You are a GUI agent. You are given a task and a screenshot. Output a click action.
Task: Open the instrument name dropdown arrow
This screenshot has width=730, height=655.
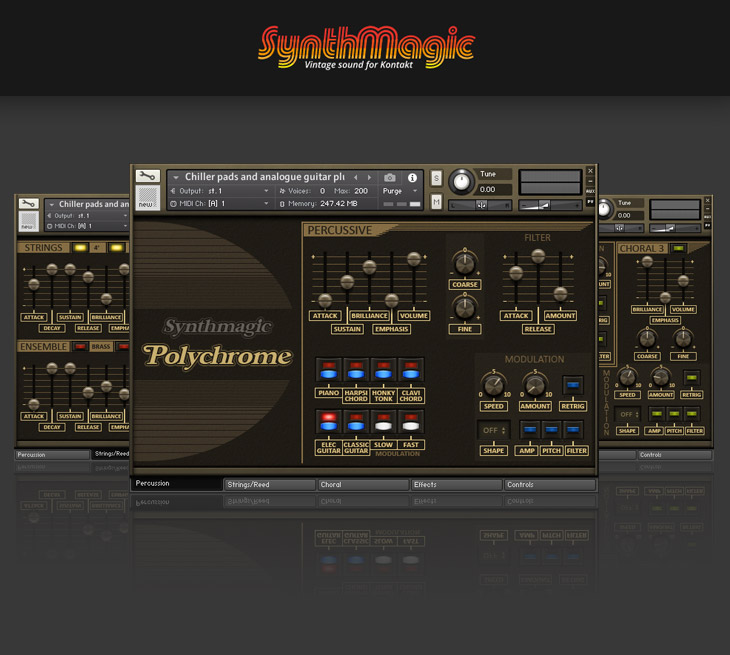coord(176,177)
